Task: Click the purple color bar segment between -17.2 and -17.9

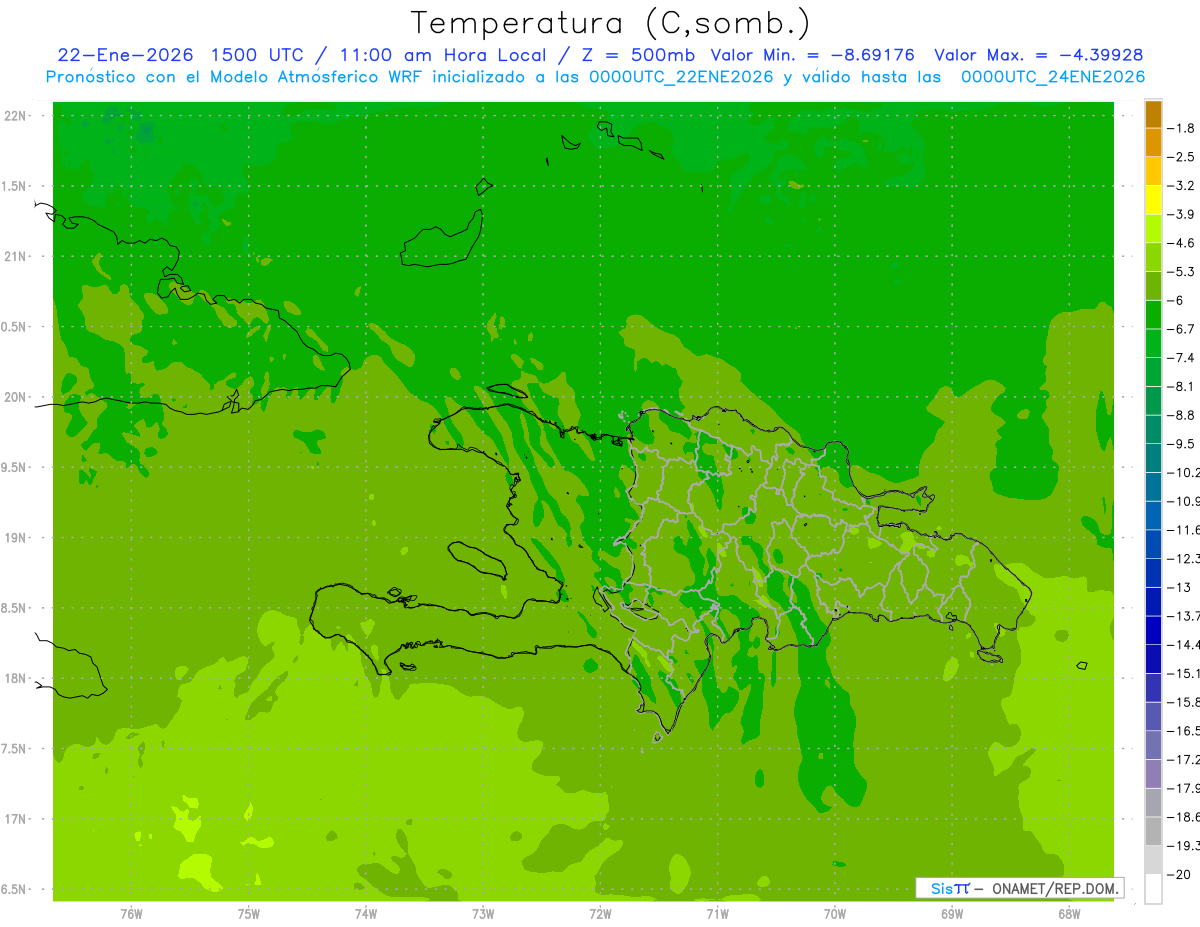Action: [x=1153, y=773]
